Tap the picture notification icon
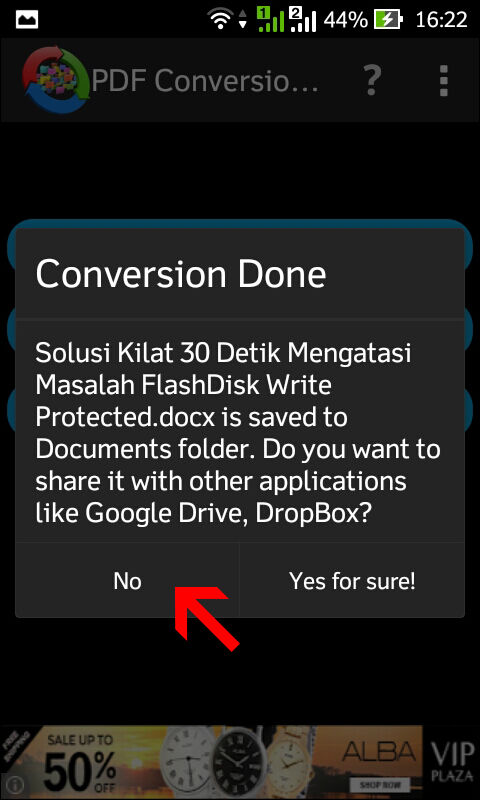 coord(27,20)
